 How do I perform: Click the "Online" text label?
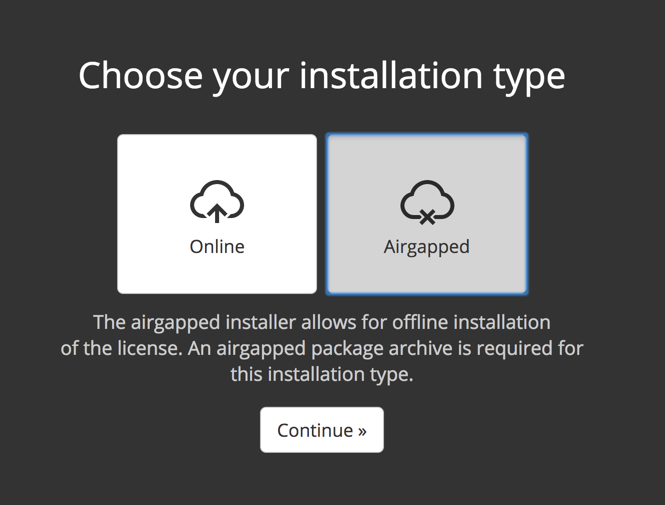coord(217,246)
